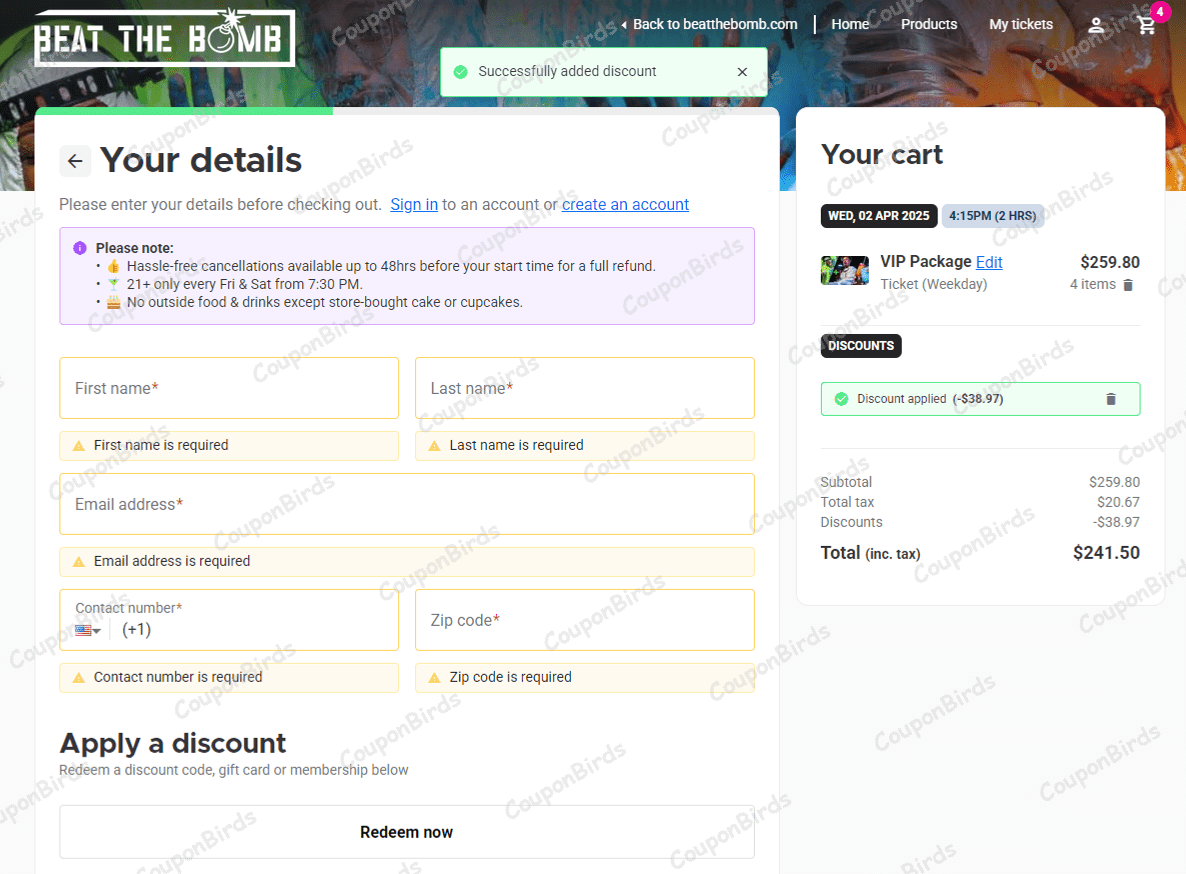The width and height of the screenshot is (1186, 874).
Task: Dismiss the Successfully added discount notification
Action: pyautogui.click(x=742, y=71)
